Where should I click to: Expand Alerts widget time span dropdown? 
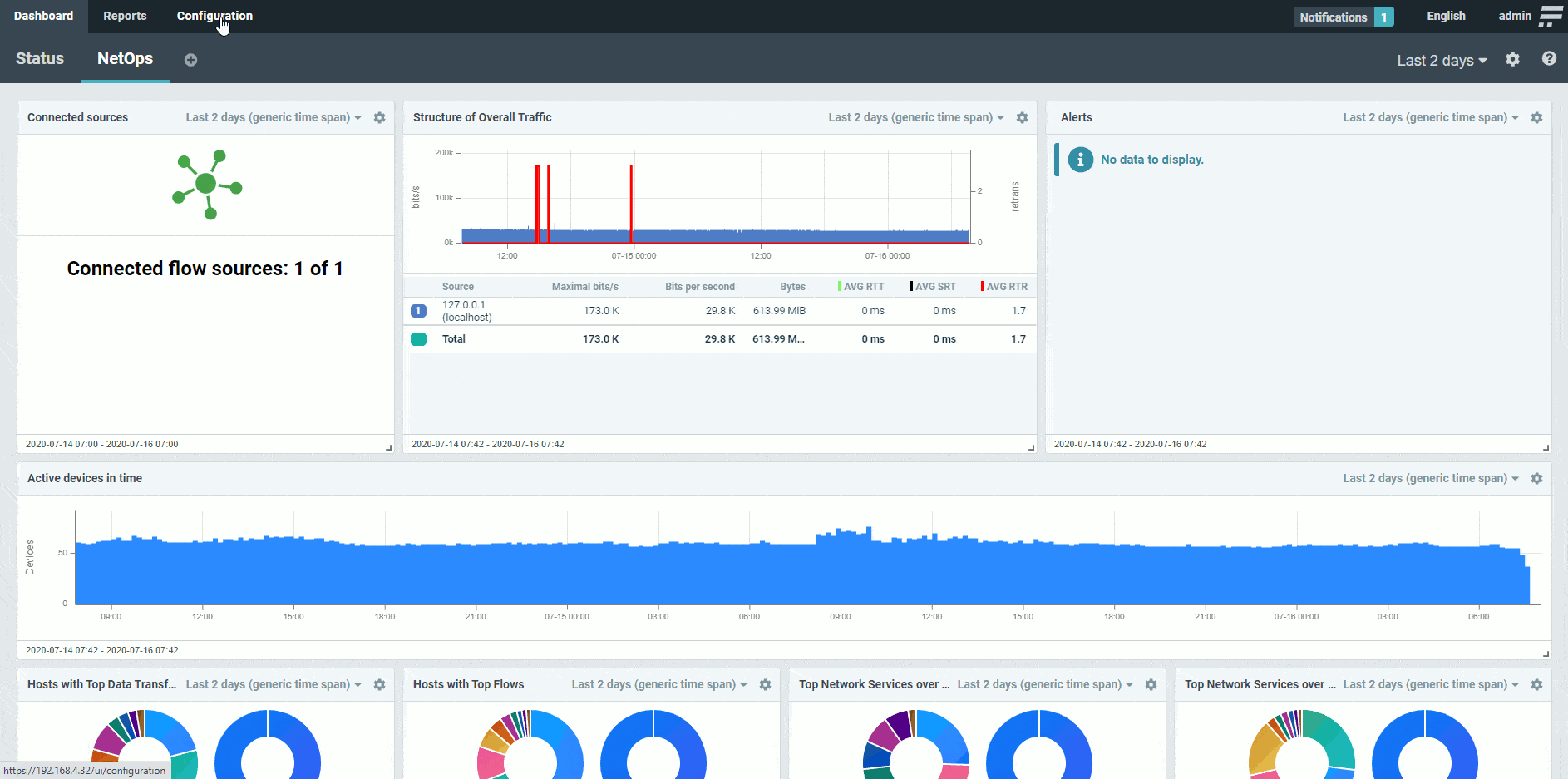tap(1430, 118)
